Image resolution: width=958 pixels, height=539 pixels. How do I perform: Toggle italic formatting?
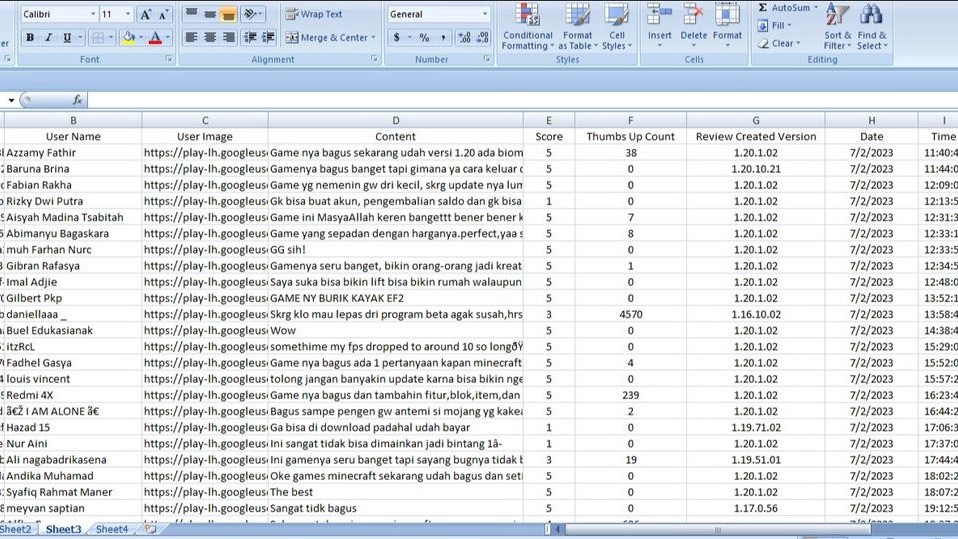48,38
